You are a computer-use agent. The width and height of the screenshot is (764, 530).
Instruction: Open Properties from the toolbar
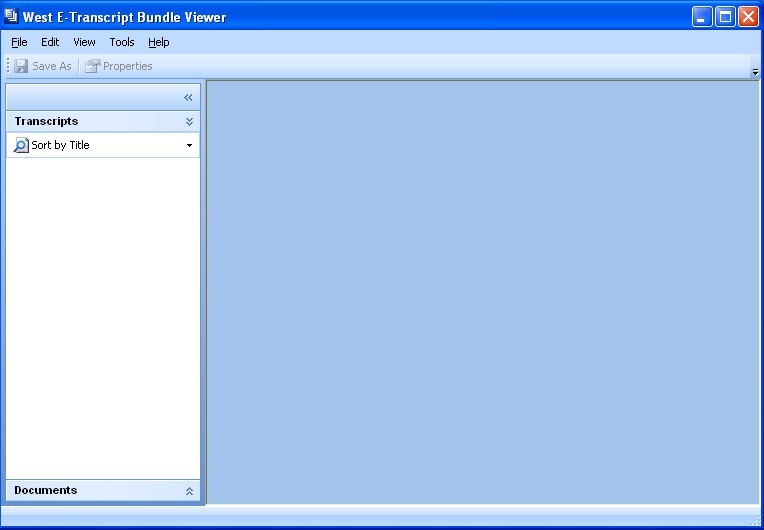pos(119,66)
